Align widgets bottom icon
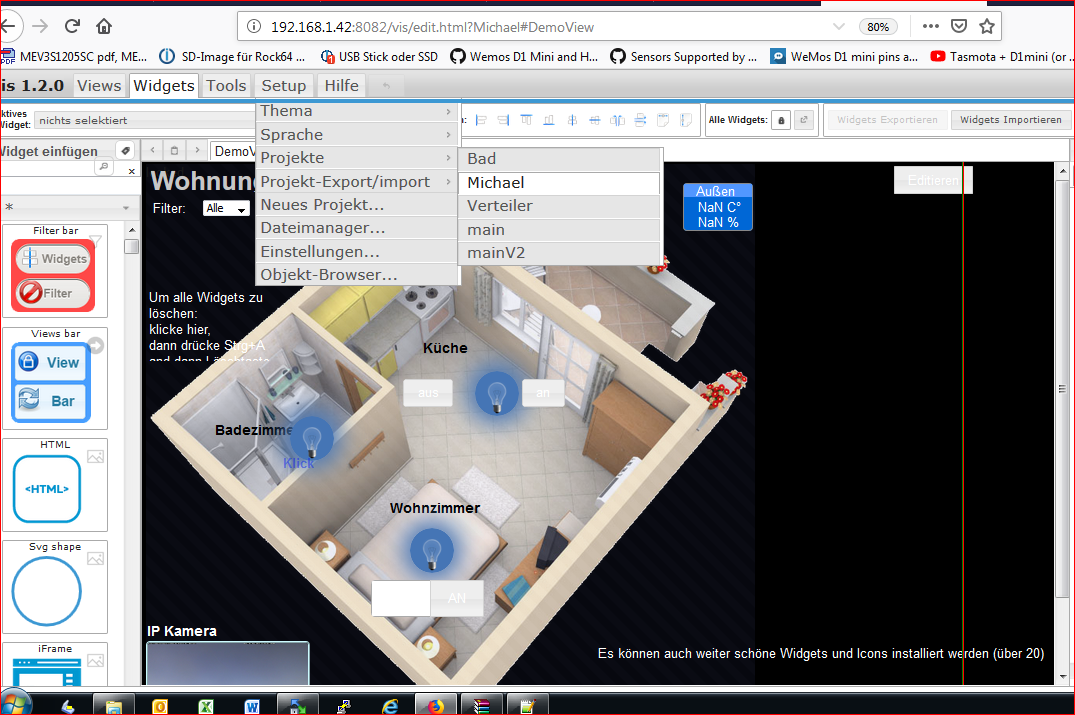 (x=549, y=120)
